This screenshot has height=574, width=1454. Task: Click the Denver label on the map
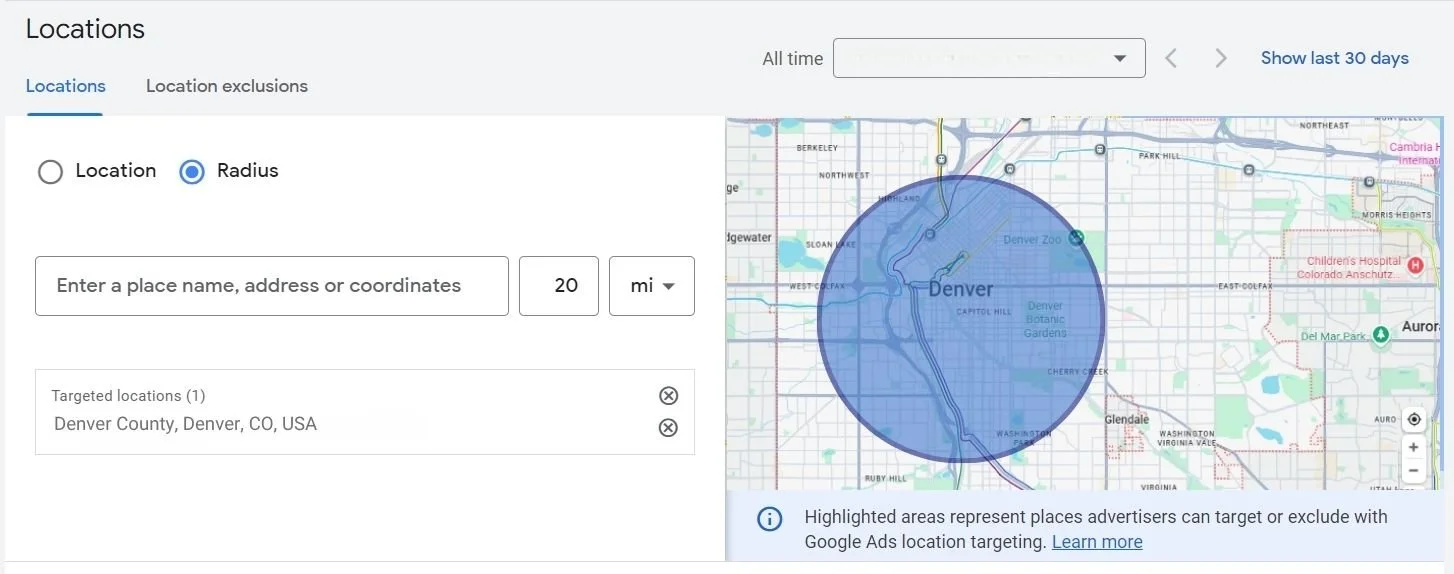tap(961, 290)
